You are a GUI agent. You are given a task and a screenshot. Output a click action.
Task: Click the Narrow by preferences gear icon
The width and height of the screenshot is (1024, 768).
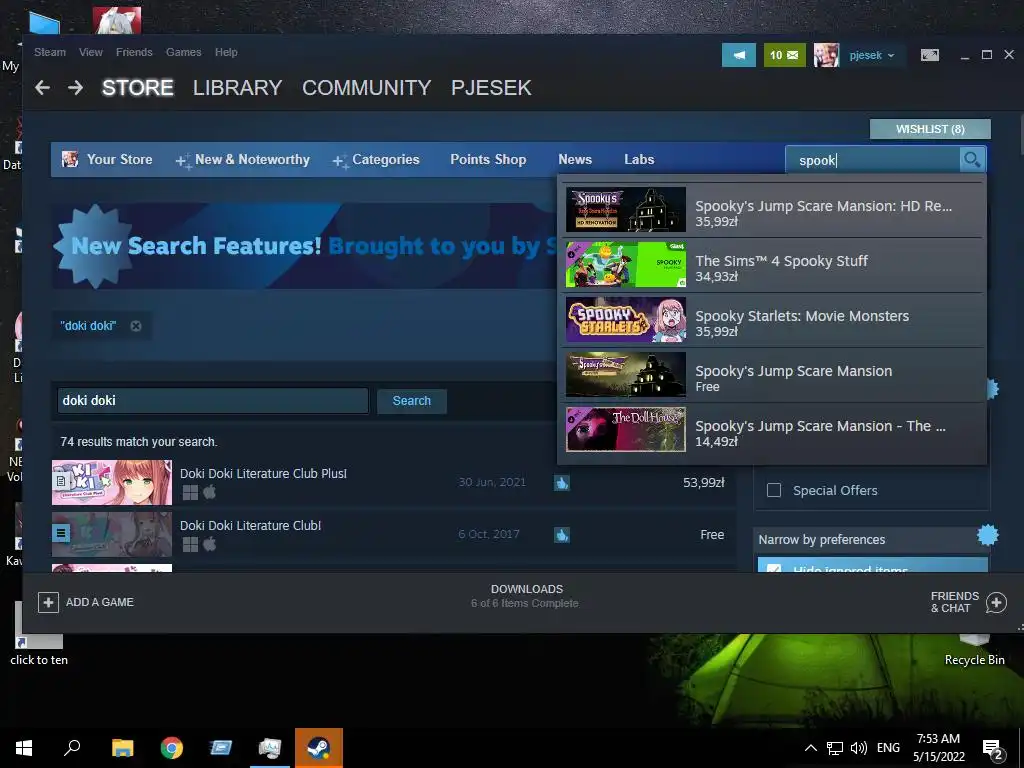point(987,536)
